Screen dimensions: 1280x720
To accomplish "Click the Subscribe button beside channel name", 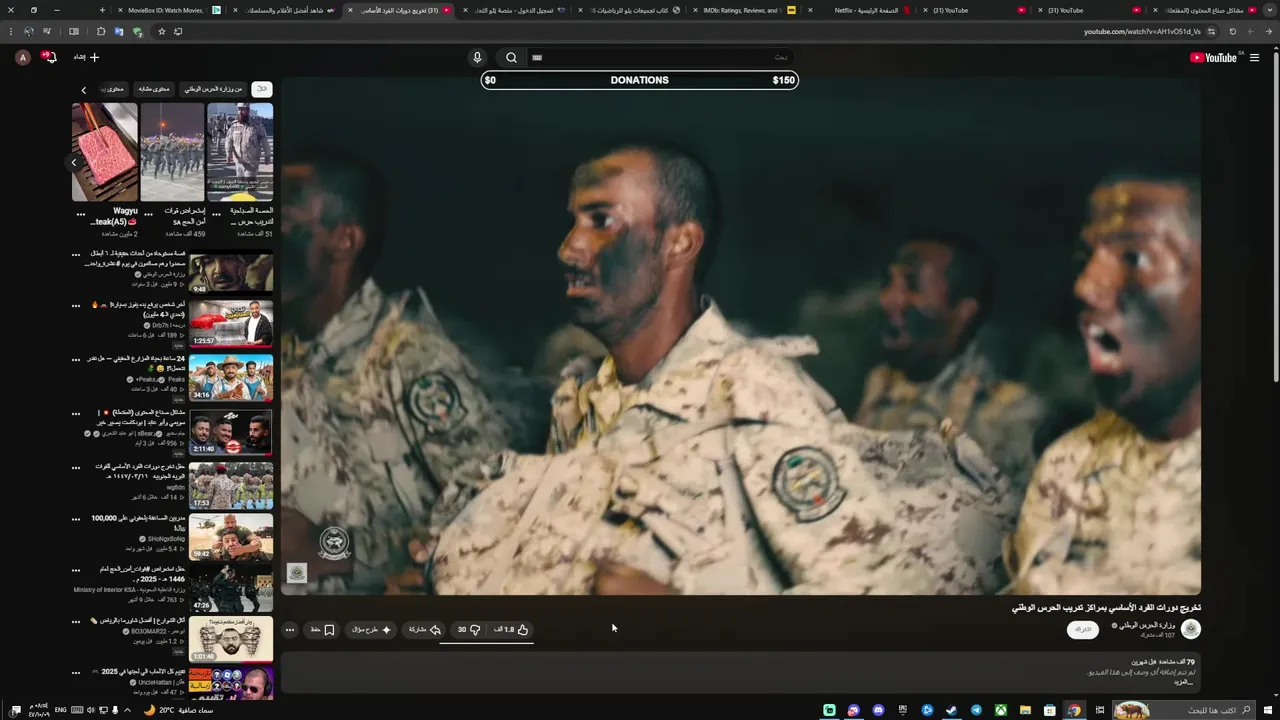I will pos(1082,629).
